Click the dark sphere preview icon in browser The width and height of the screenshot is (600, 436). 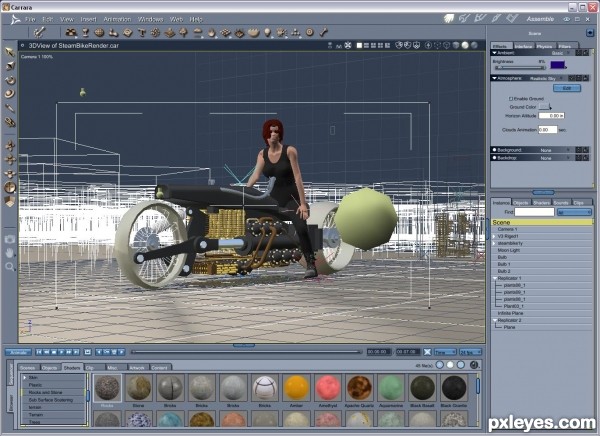click(474, 365)
